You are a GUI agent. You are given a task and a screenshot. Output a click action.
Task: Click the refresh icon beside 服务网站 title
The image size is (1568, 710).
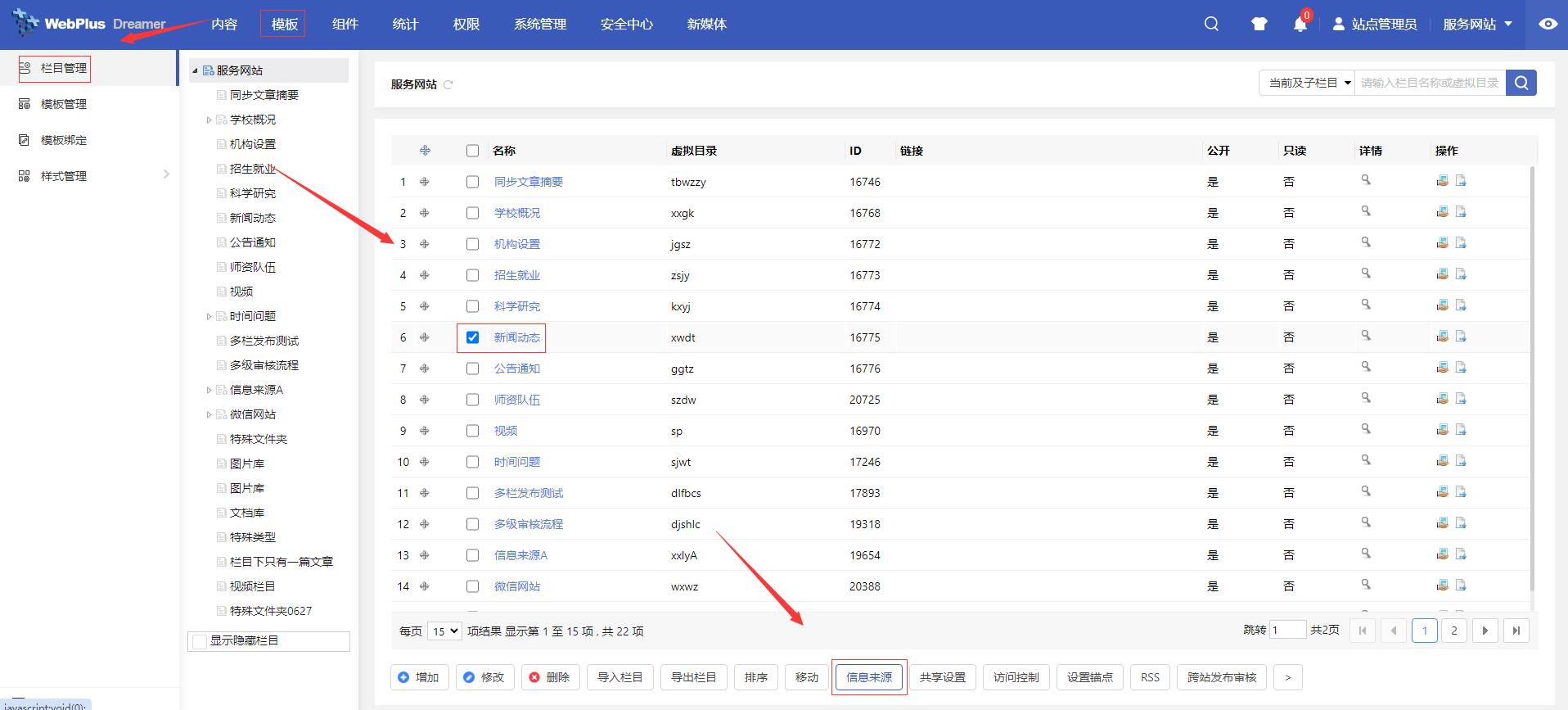tap(448, 84)
